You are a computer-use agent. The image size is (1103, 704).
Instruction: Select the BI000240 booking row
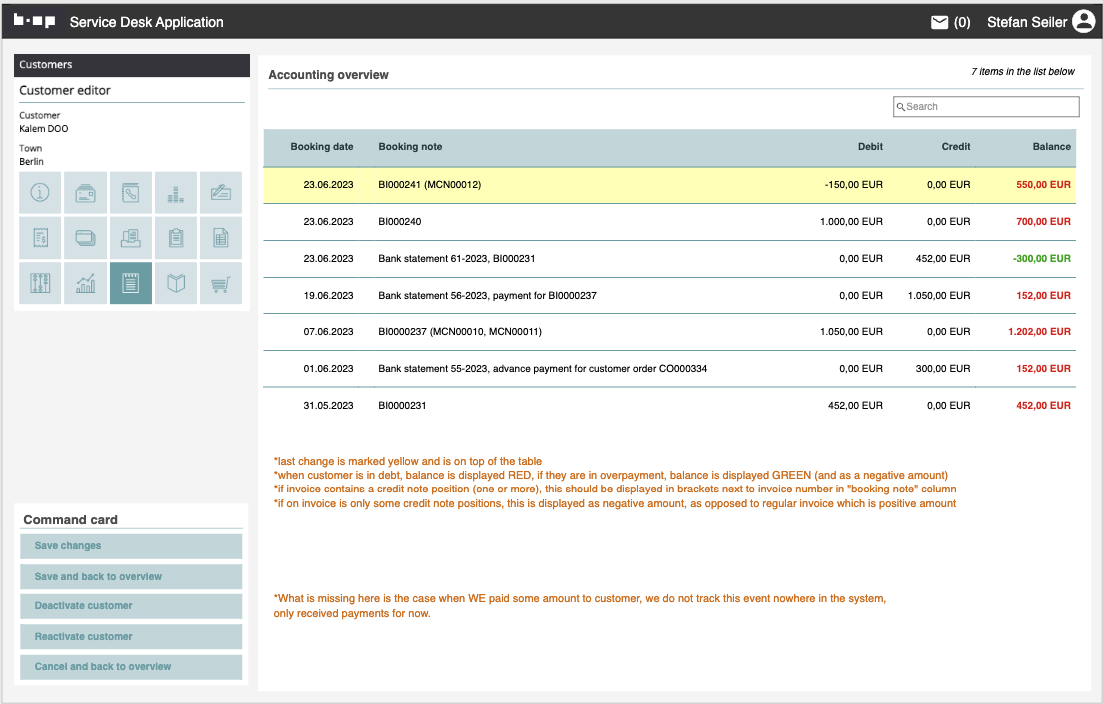click(x=669, y=222)
